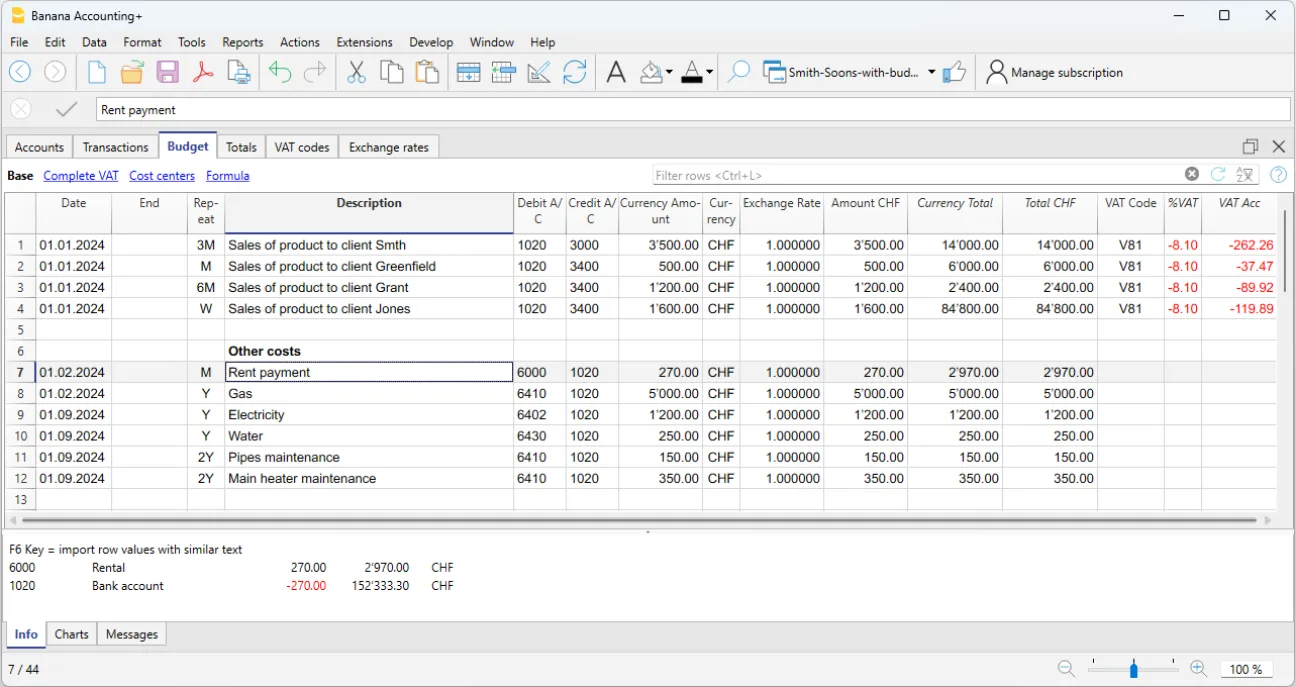Click the Recalculate refresh icon in the toolbar
The height and width of the screenshot is (687, 1296).
[574, 72]
